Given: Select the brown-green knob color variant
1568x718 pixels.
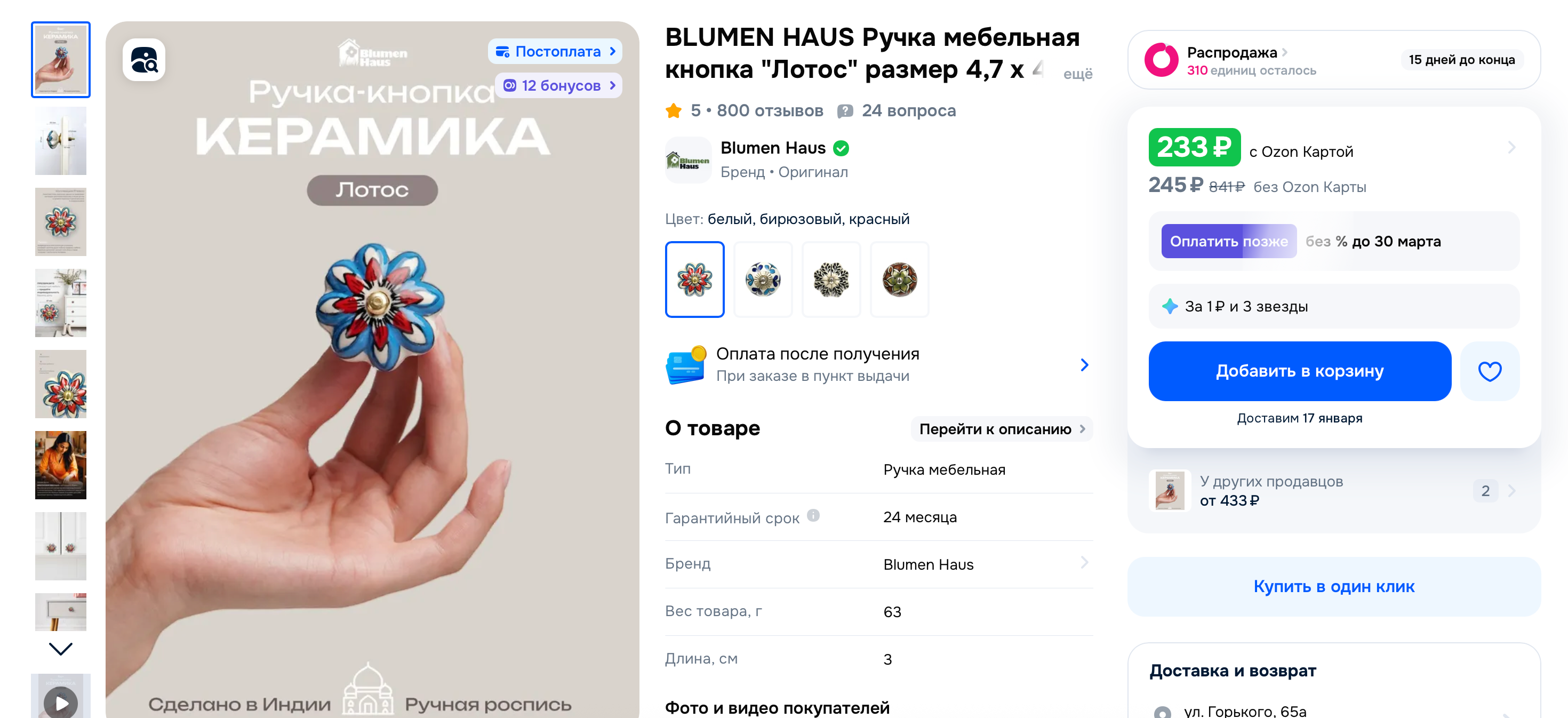Looking at the screenshot, I should 899,280.
